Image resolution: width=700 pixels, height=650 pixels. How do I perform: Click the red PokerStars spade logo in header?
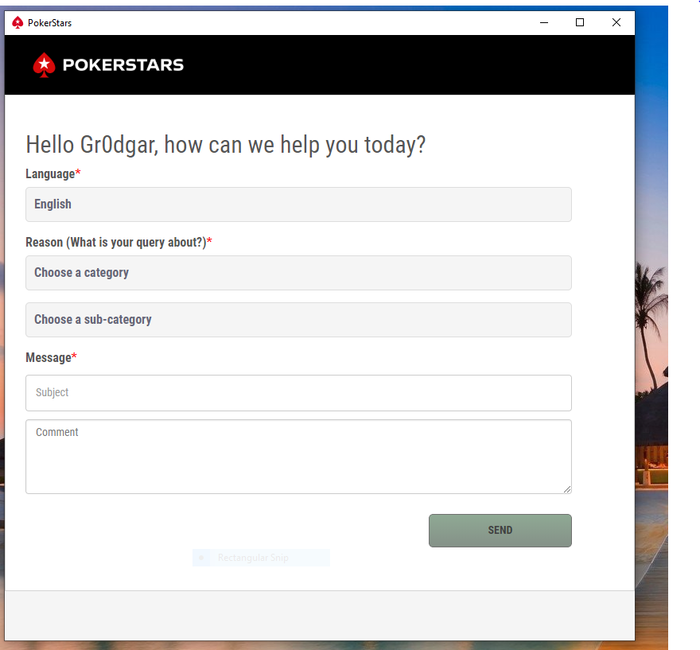point(44,65)
